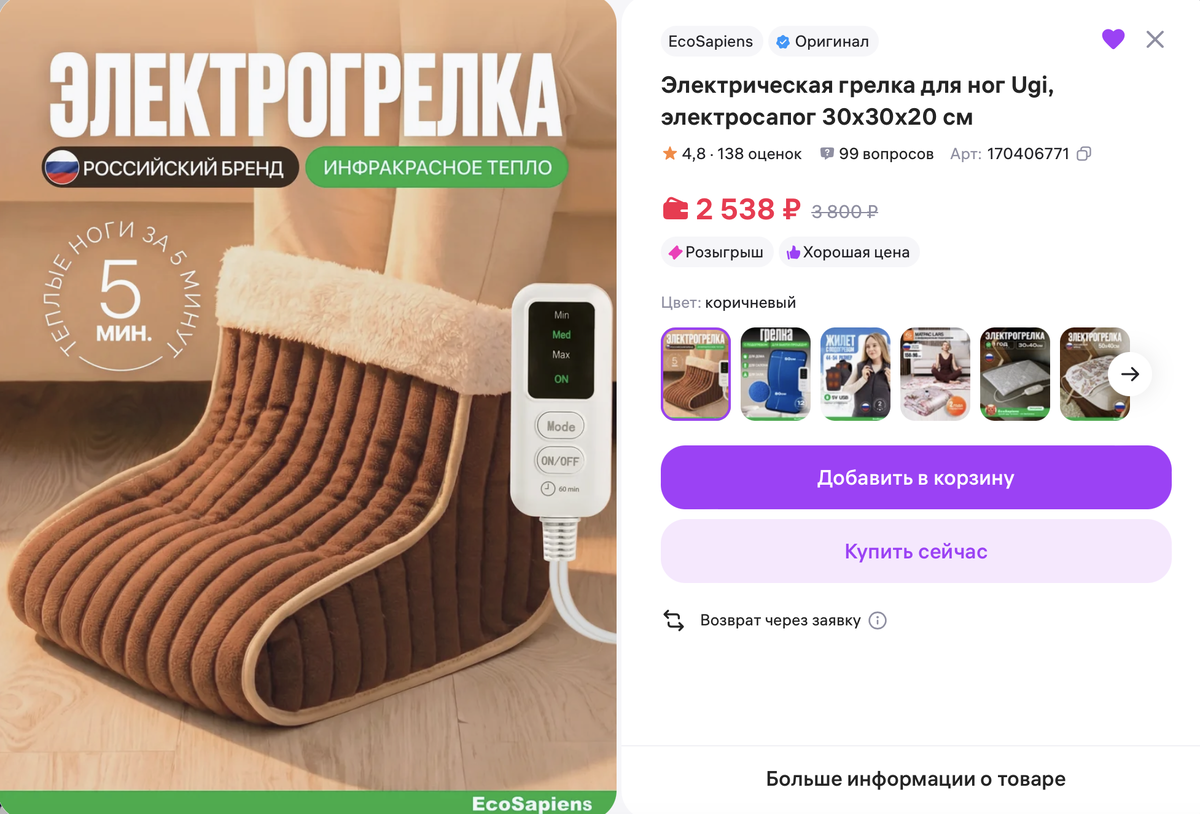Select the brown foot warmer thumbnail
Screen dimensions: 1200x814
click(696, 374)
